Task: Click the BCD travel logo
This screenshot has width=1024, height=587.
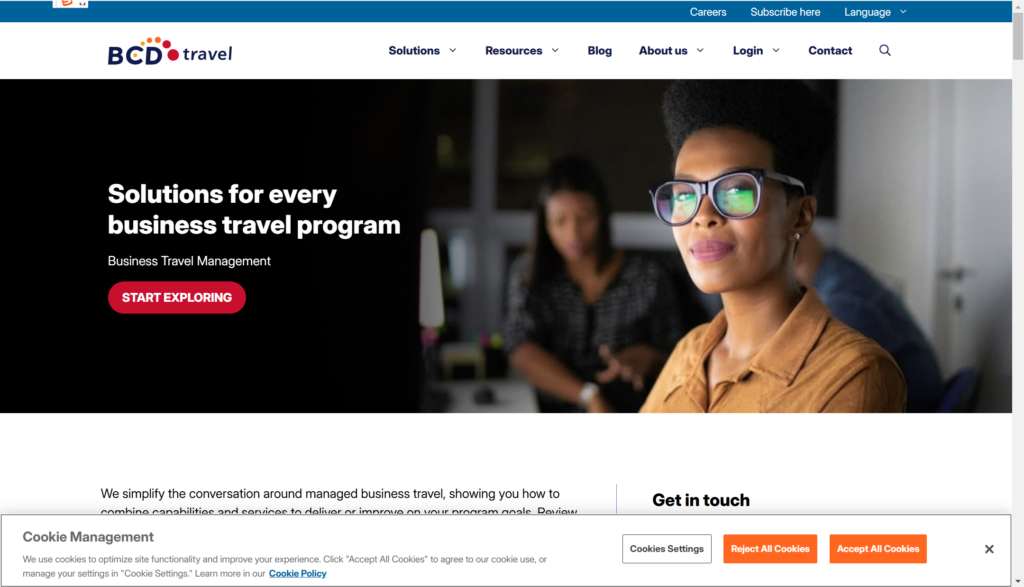Action: 170,51
